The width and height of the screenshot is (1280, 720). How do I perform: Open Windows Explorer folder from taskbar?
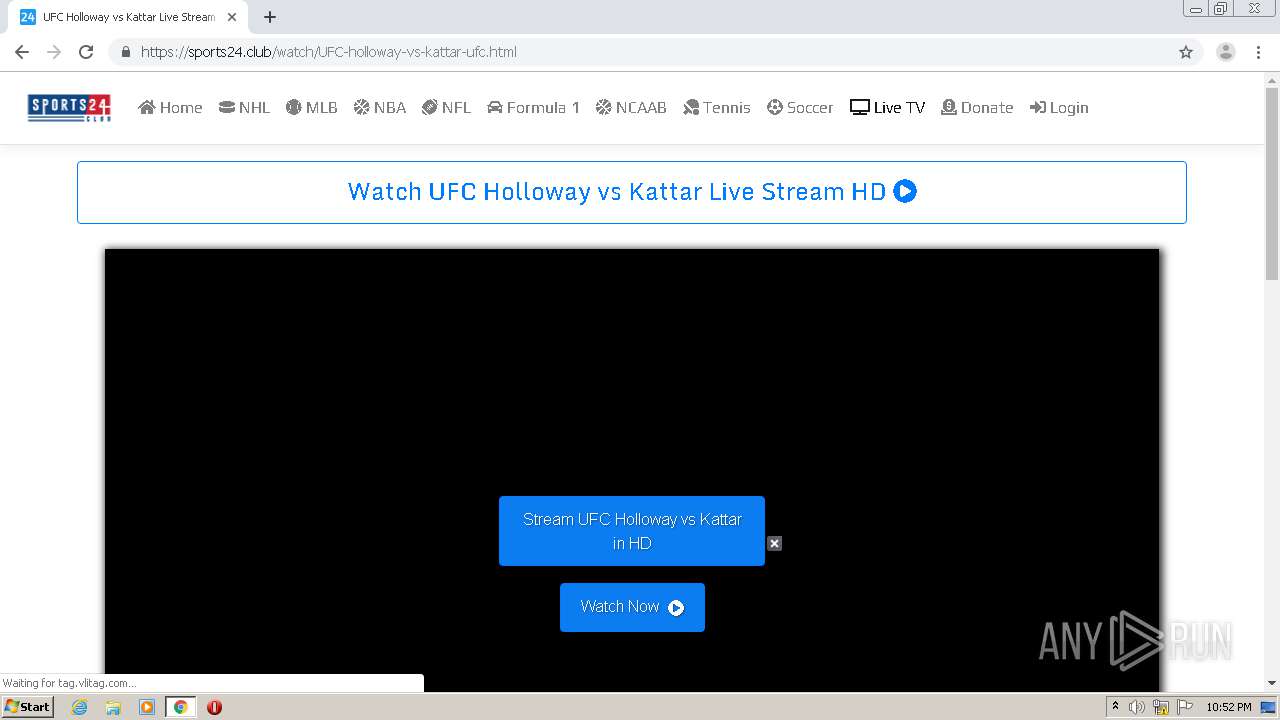point(113,707)
